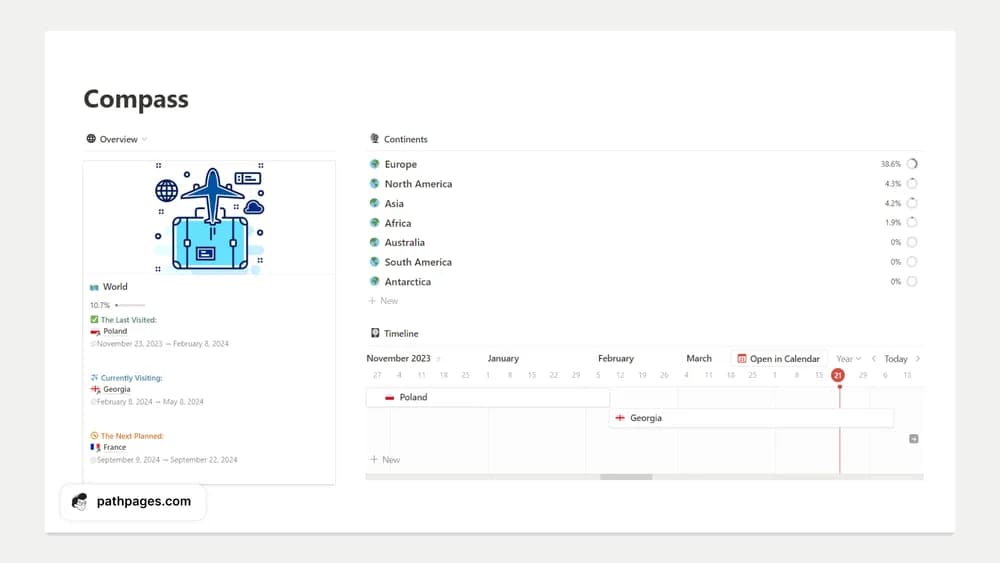Open the Continents view tab

(x=406, y=139)
